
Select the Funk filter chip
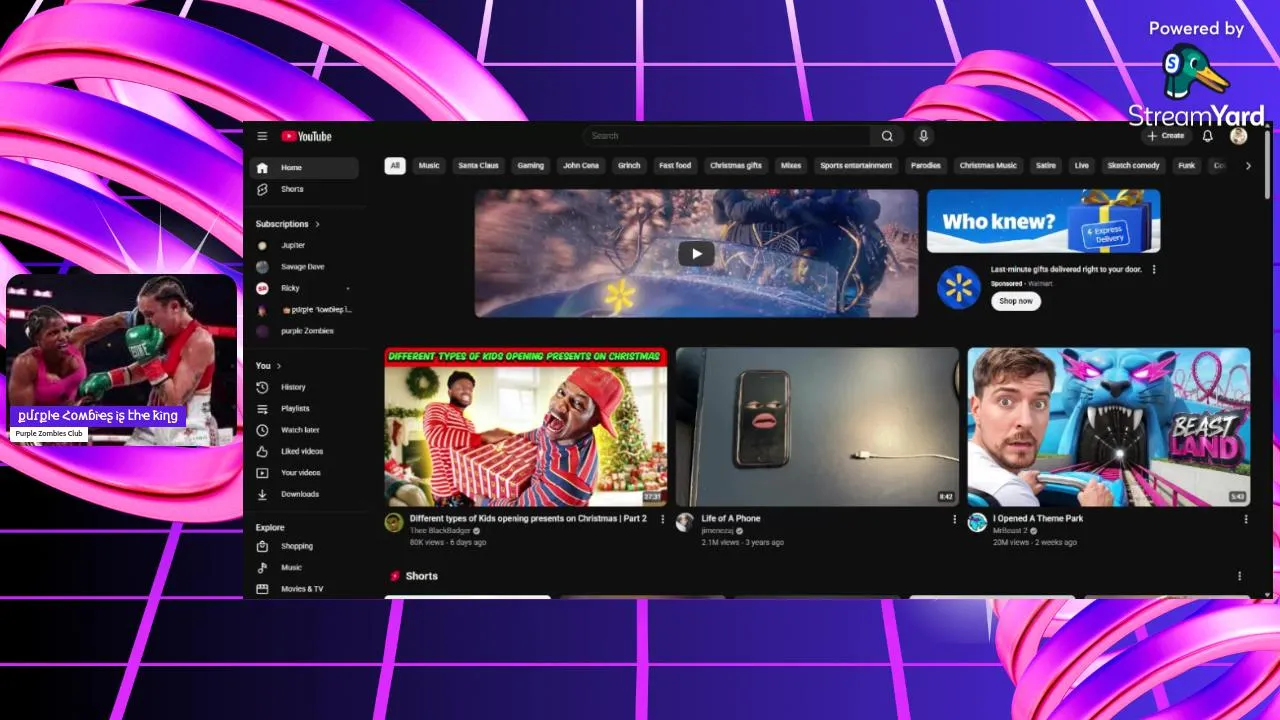point(1187,166)
